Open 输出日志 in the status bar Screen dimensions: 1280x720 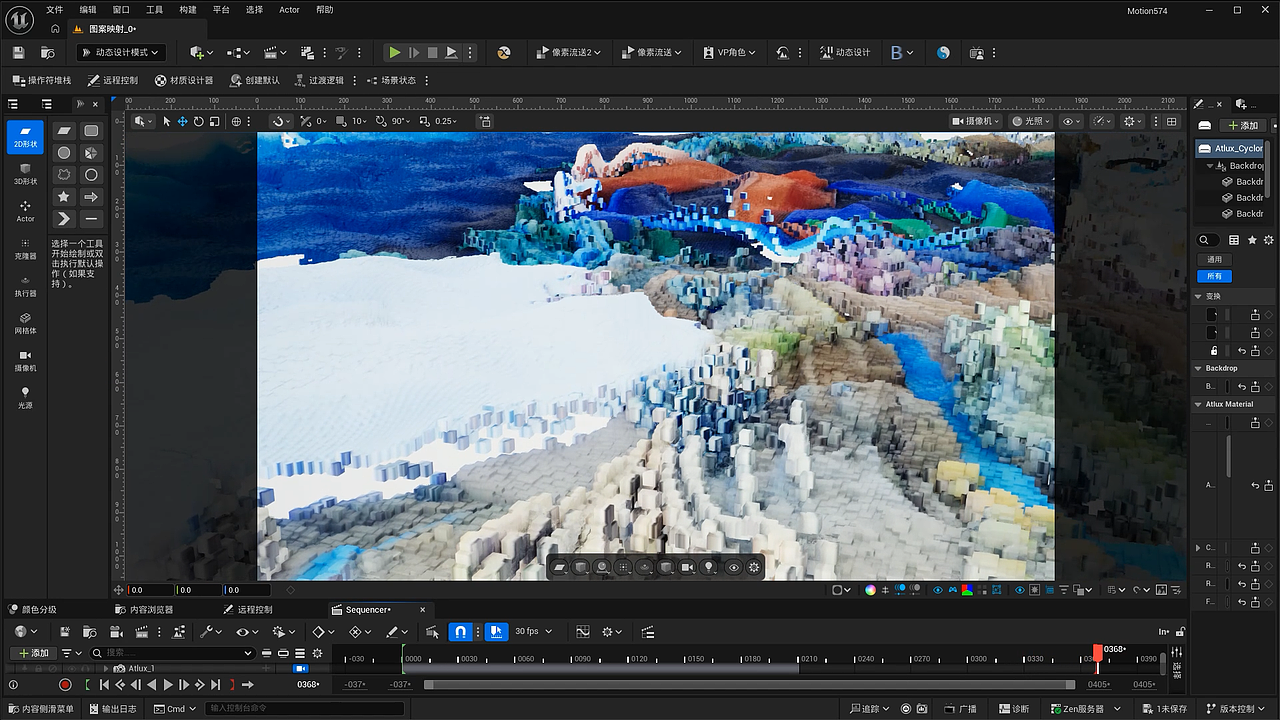click(114, 709)
